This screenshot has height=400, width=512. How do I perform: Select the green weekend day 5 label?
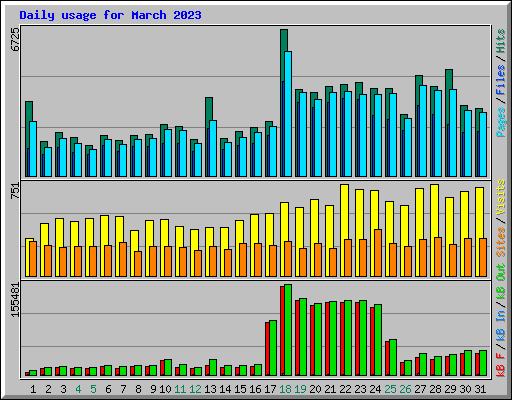pos(93,389)
